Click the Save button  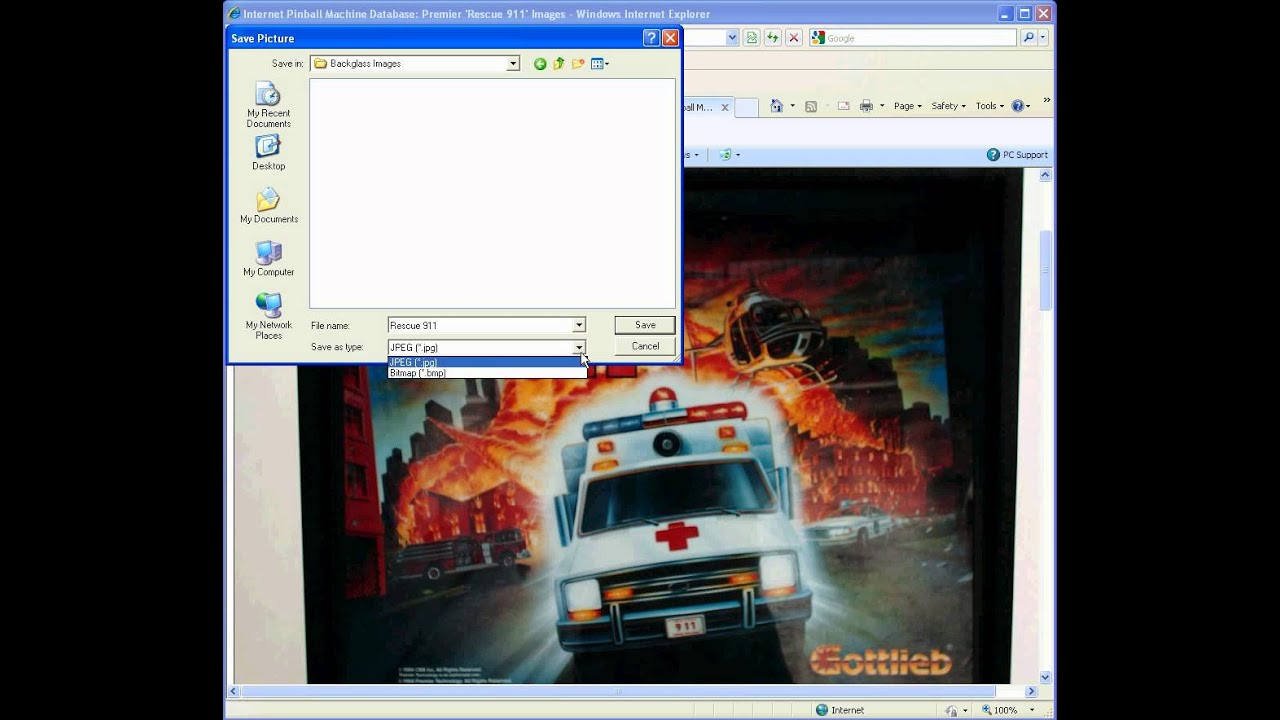pyautogui.click(x=645, y=325)
